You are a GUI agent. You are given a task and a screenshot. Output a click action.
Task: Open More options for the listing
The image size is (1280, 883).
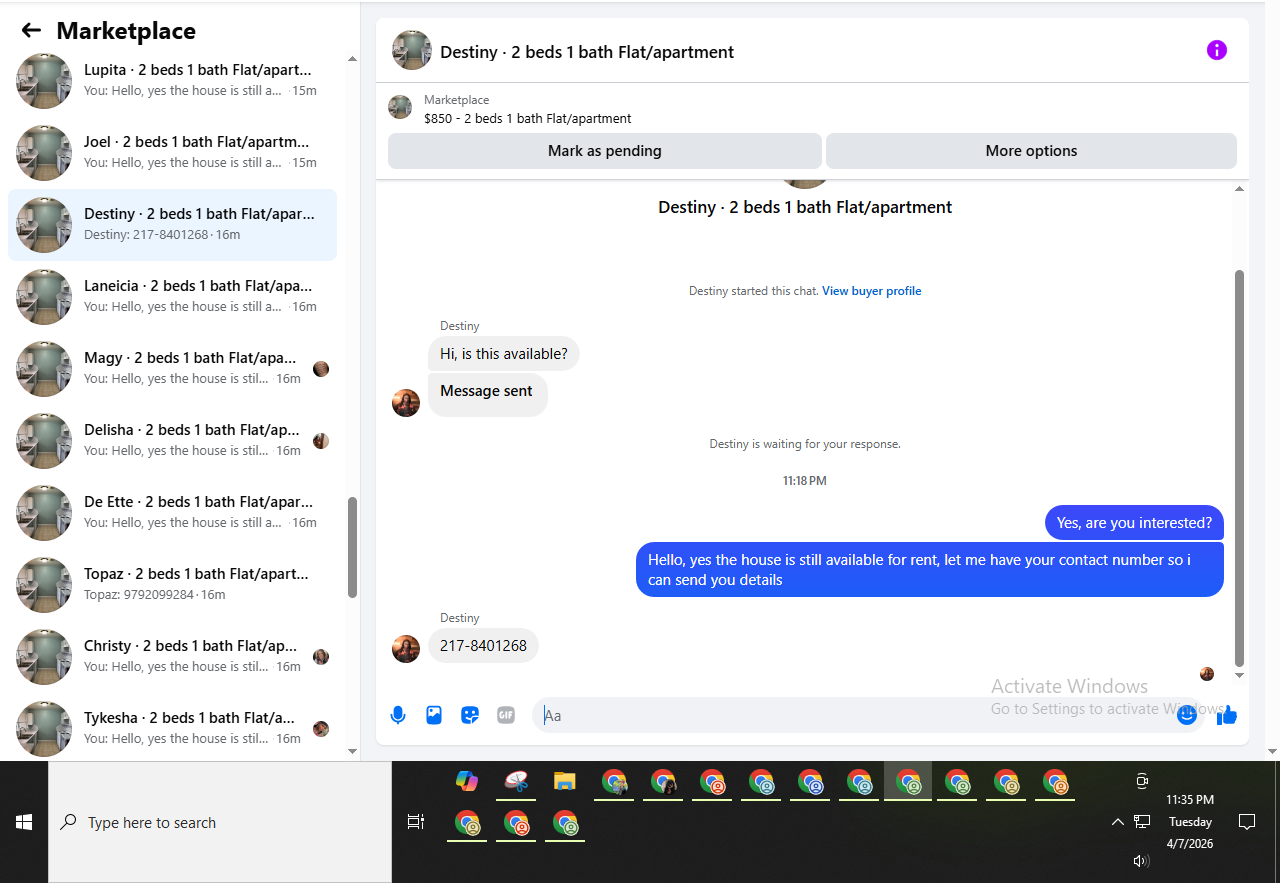(1031, 151)
